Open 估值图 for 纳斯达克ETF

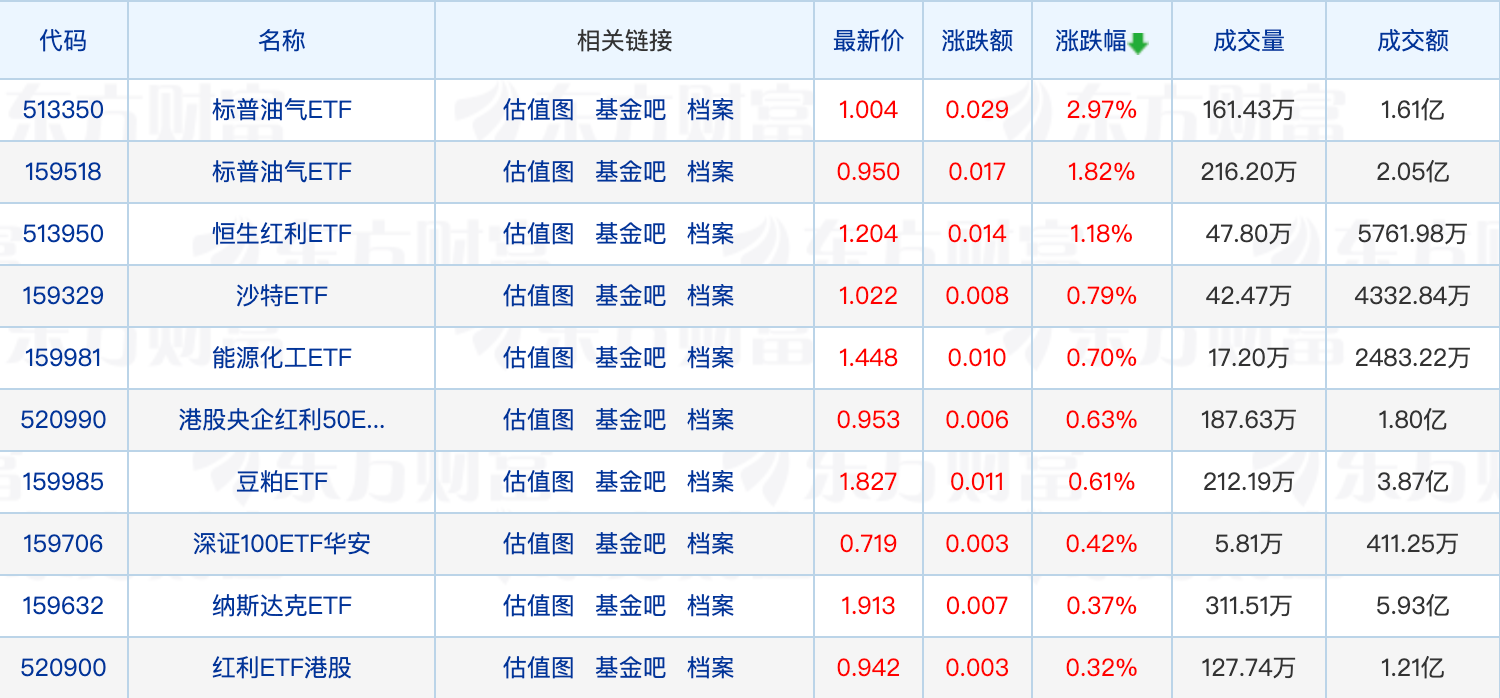coord(539,606)
